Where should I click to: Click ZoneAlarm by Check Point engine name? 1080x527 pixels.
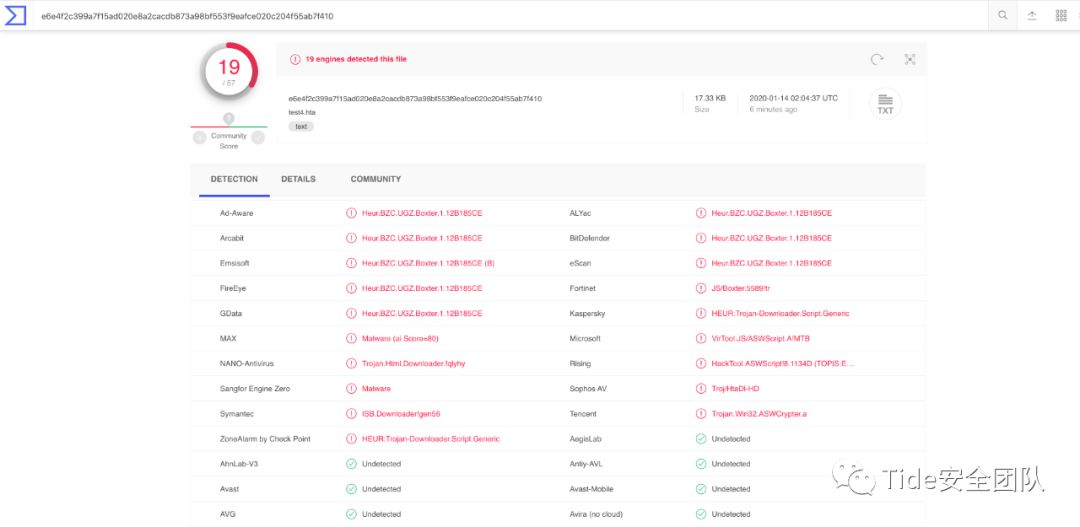click(x=265, y=439)
